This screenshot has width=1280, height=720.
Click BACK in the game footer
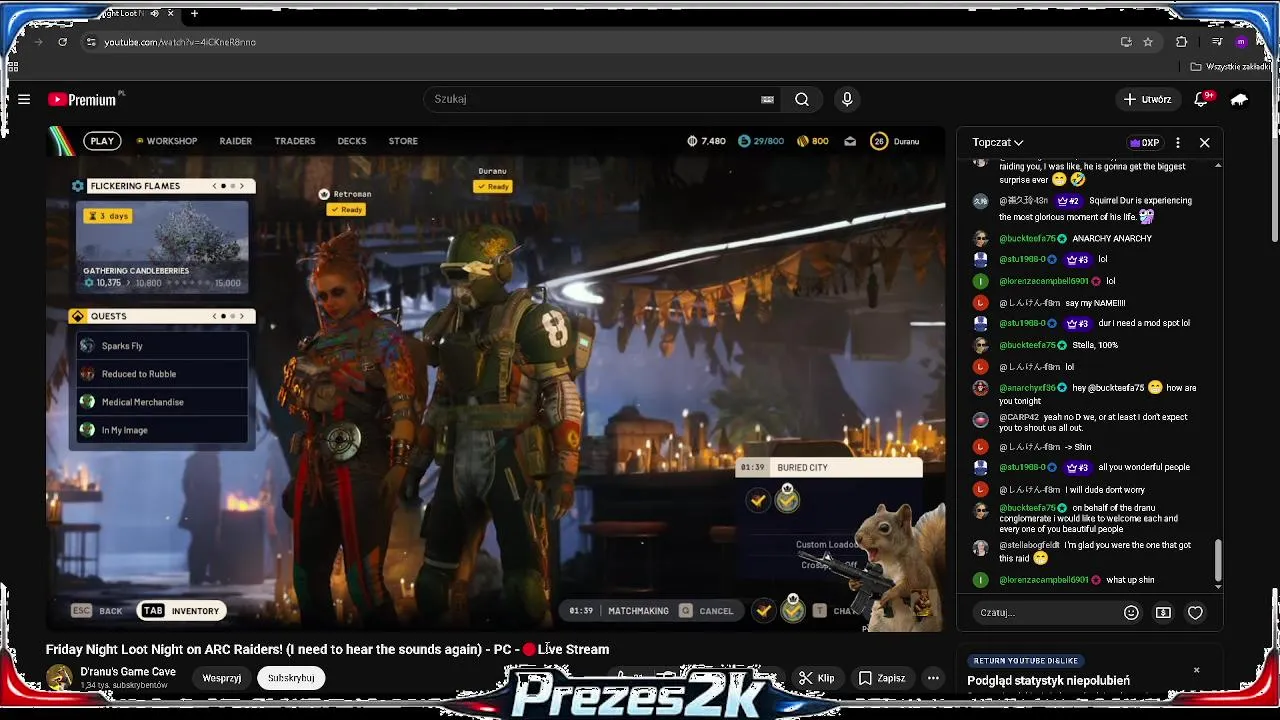pyautogui.click(x=97, y=611)
